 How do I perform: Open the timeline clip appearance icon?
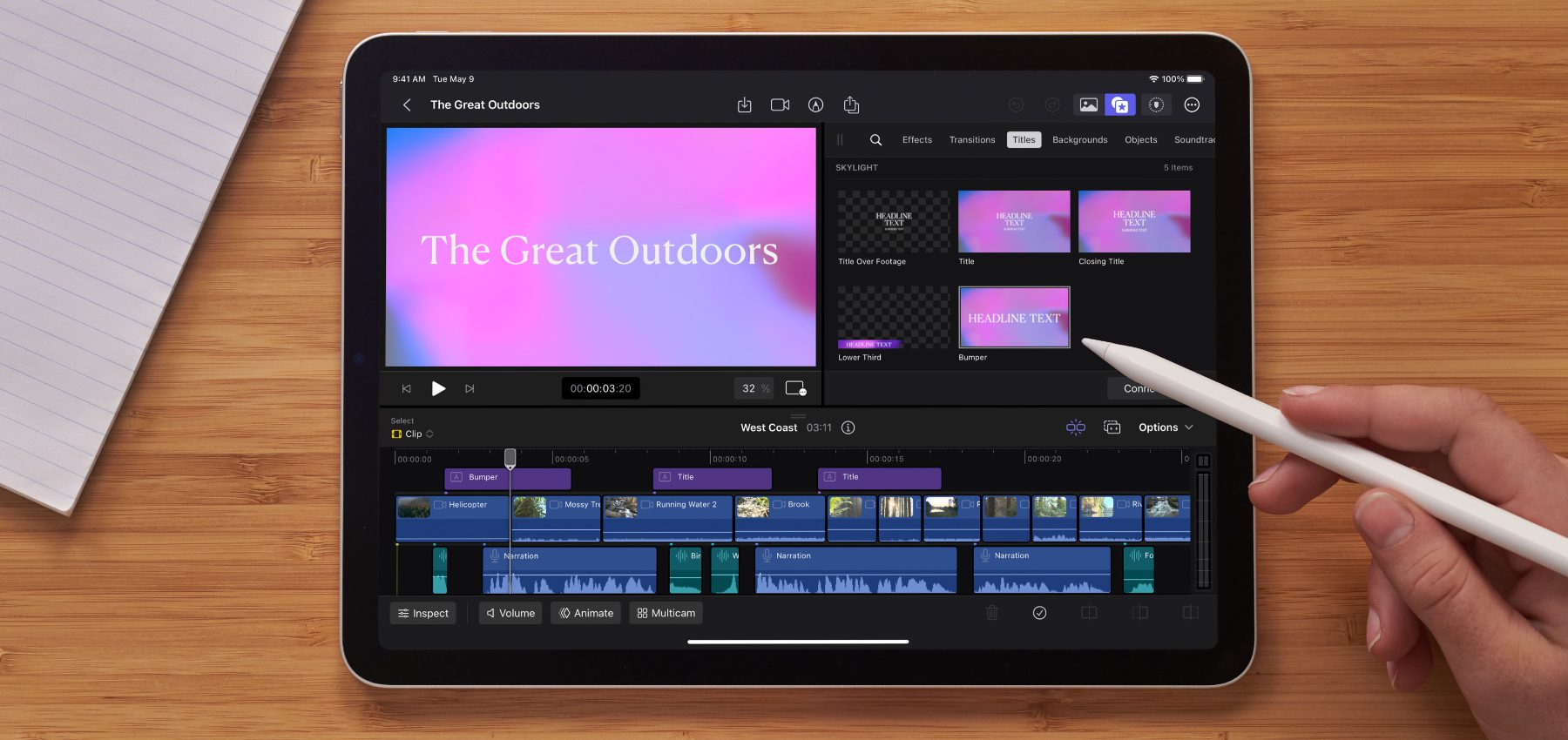tap(1112, 427)
